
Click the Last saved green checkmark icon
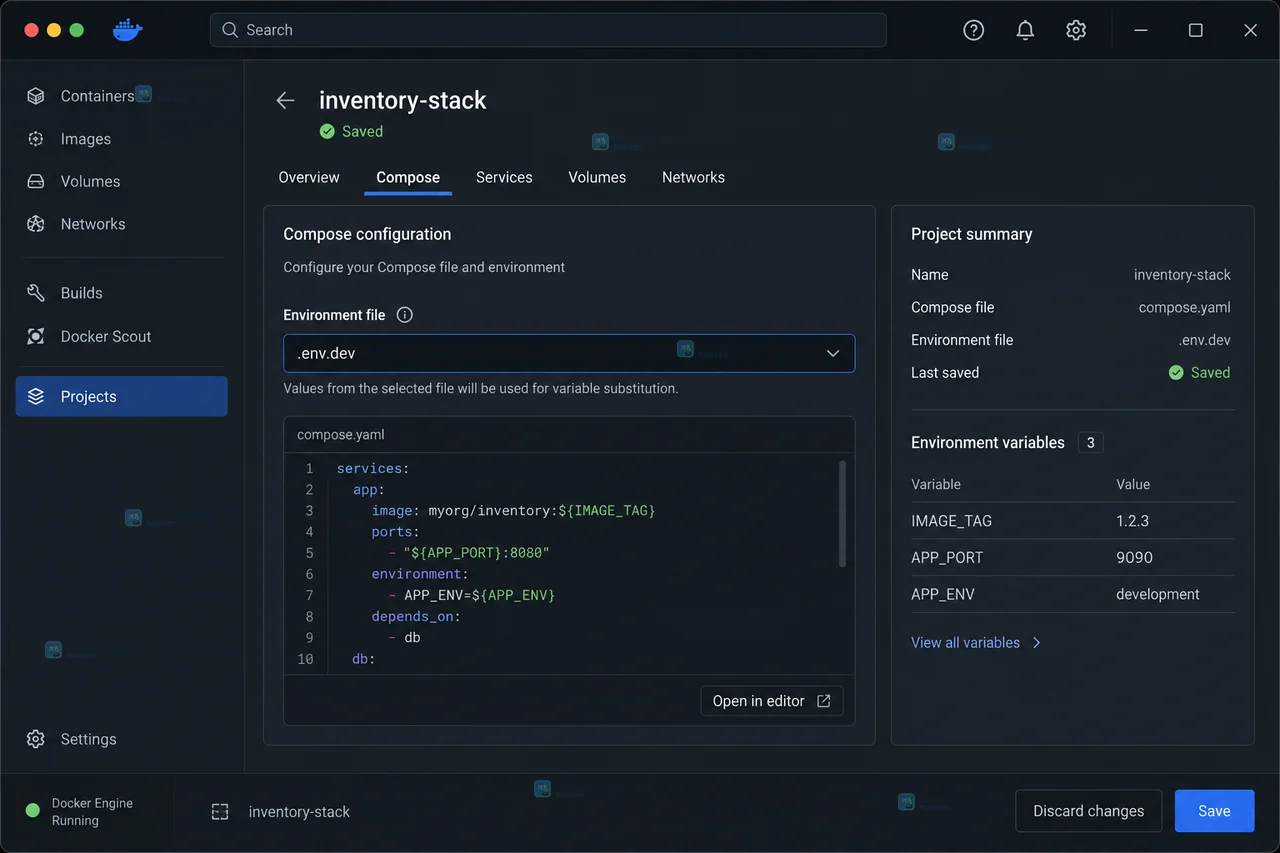[x=1176, y=372]
